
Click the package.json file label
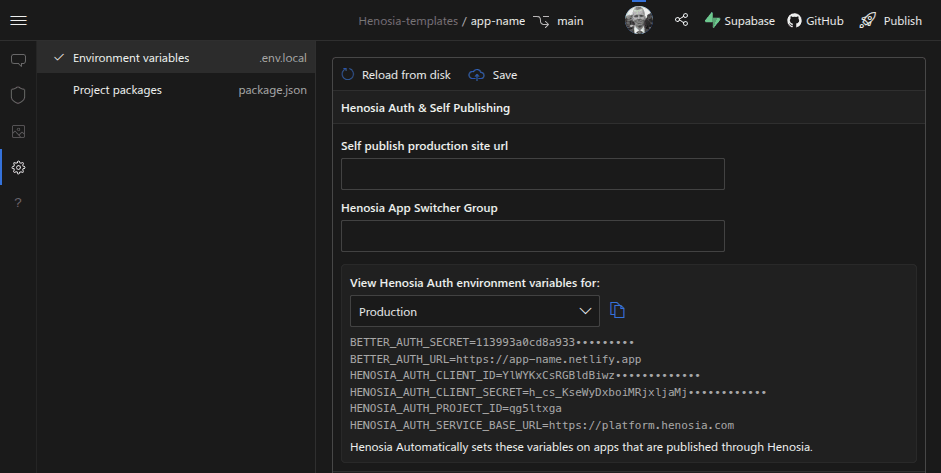pyautogui.click(x=272, y=90)
